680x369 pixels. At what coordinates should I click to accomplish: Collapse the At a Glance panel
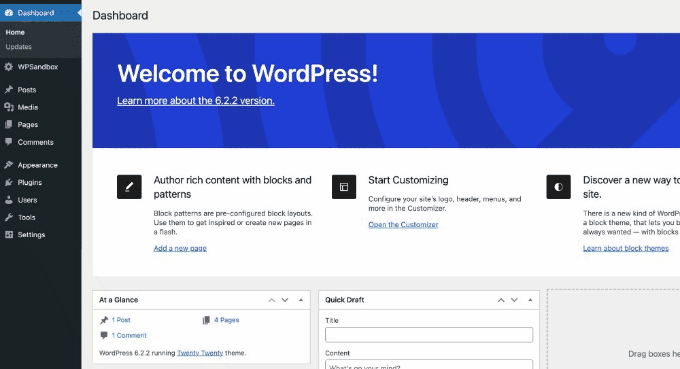pyautogui.click(x=301, y=300)
